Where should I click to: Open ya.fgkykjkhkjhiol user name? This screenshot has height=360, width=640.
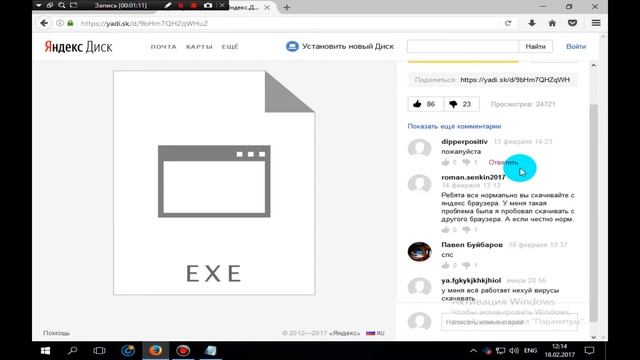click(x=471, y=280)
